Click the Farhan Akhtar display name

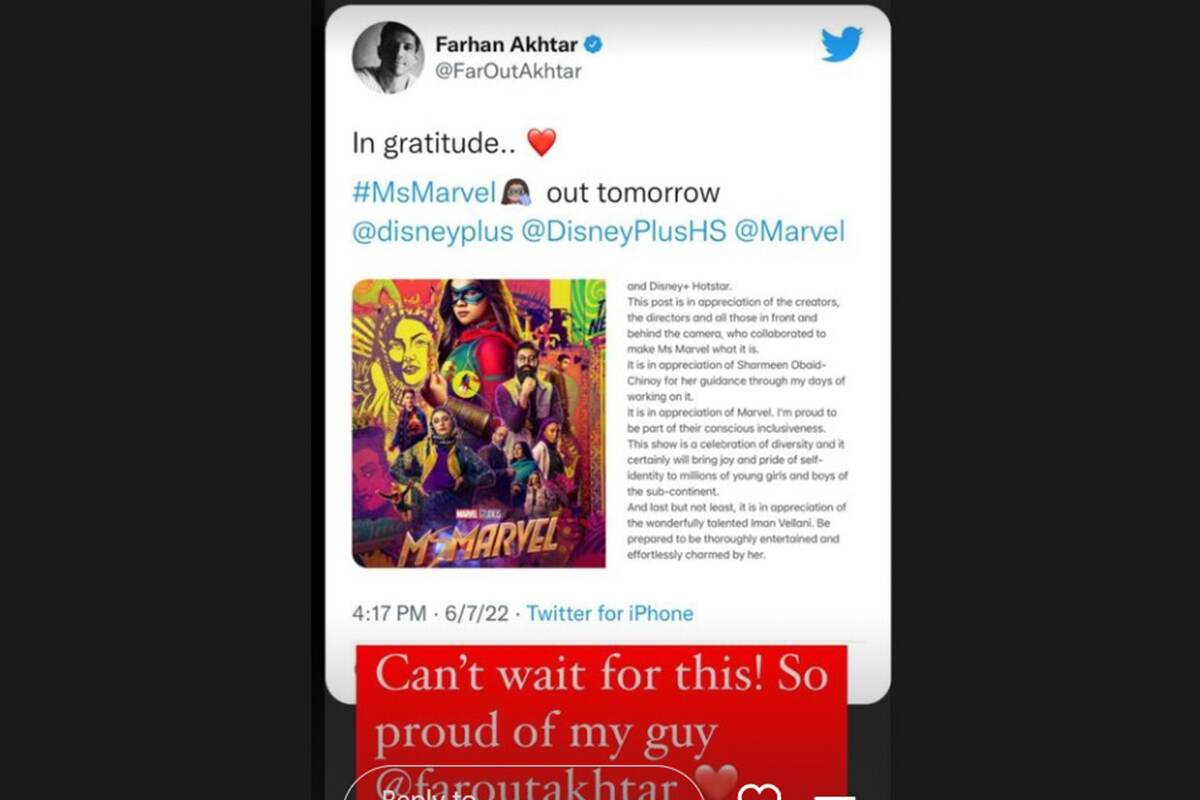pos(506,44)
